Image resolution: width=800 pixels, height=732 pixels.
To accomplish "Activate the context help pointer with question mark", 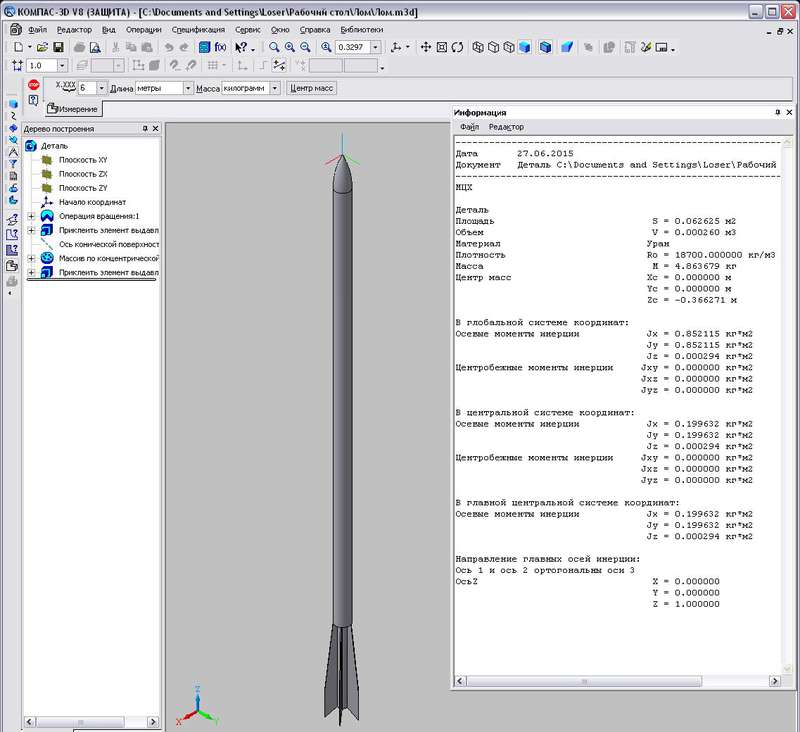I will point(241,47).
